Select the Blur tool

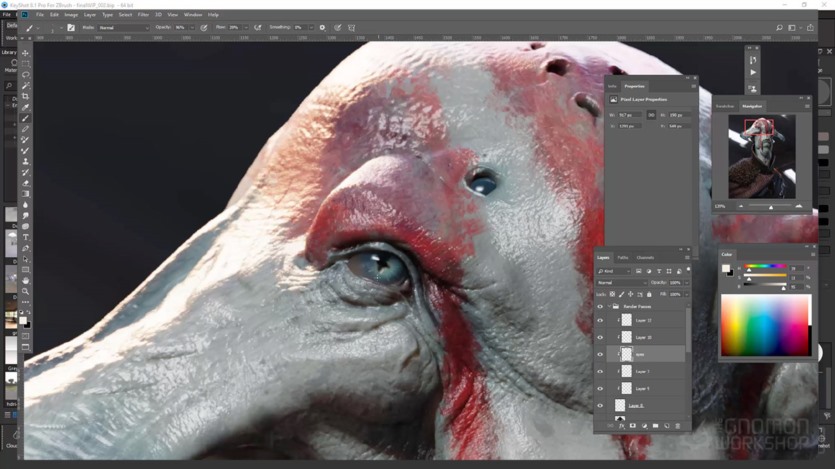[26, 205]
